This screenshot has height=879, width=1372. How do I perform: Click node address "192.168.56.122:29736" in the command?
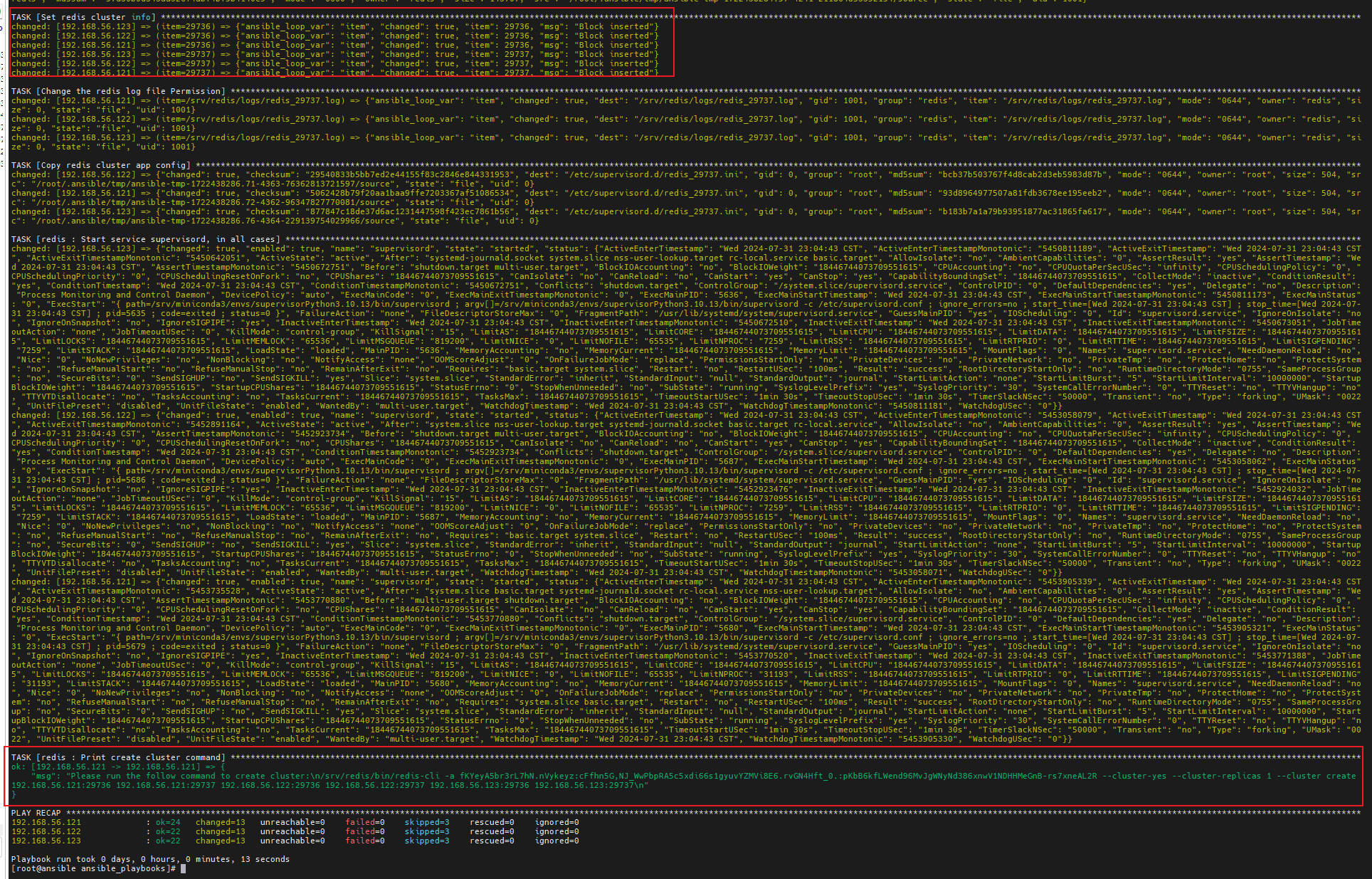270,785
